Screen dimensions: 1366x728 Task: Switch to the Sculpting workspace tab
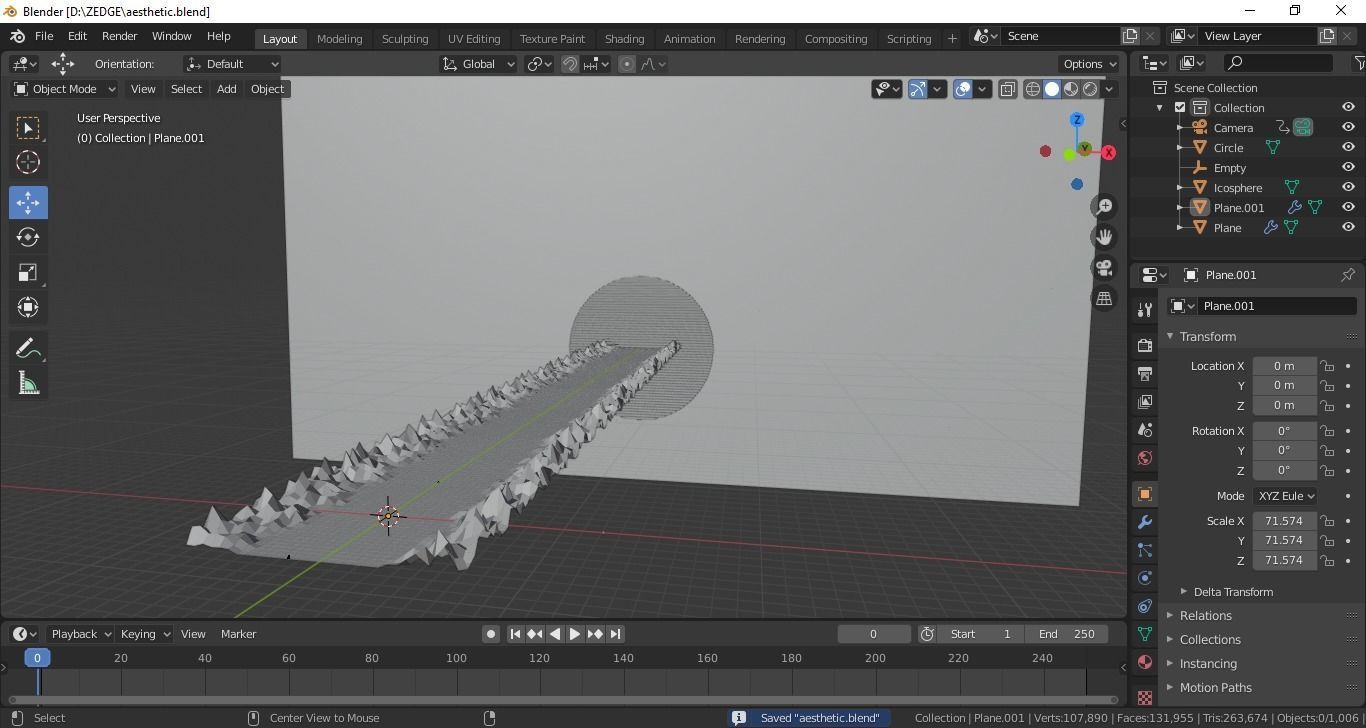[404, 39]
